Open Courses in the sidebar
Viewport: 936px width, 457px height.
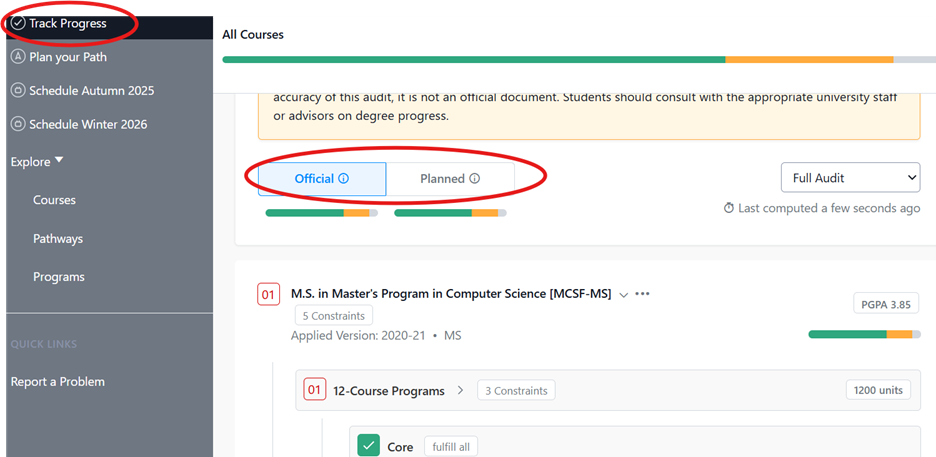(x=54, y=200)
